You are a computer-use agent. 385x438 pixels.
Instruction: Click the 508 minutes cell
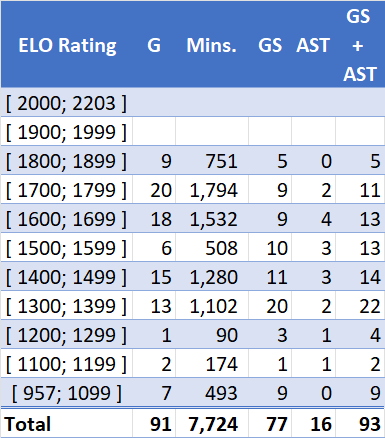click(212, 248)
